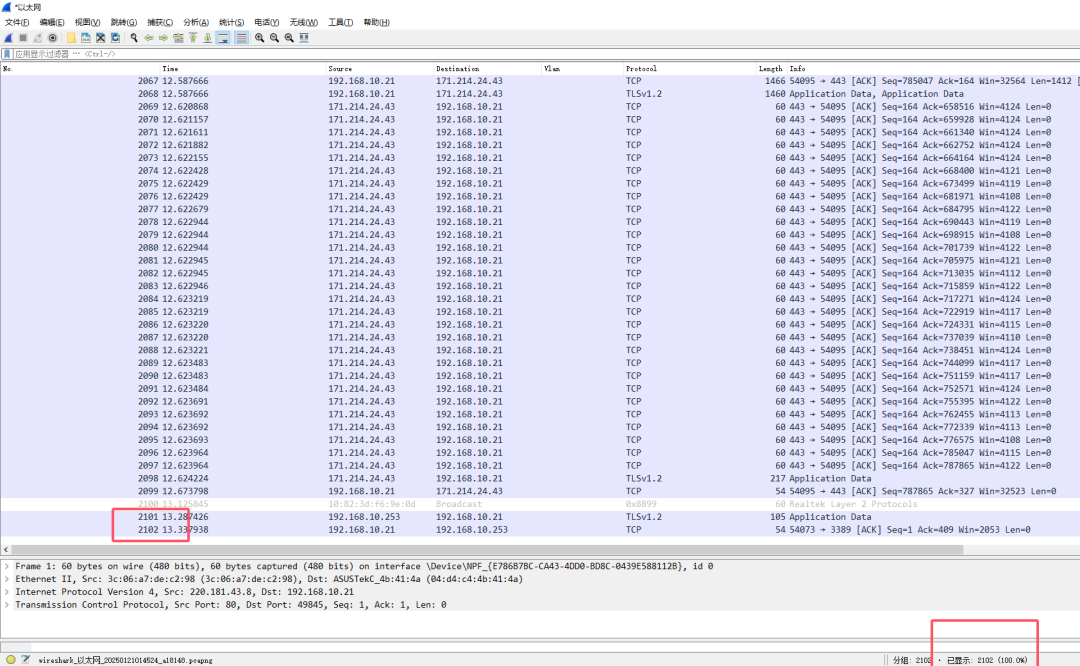1080x666 pixels.
Task: Open expert information via yellow status circle
Action: click(10, 659)
